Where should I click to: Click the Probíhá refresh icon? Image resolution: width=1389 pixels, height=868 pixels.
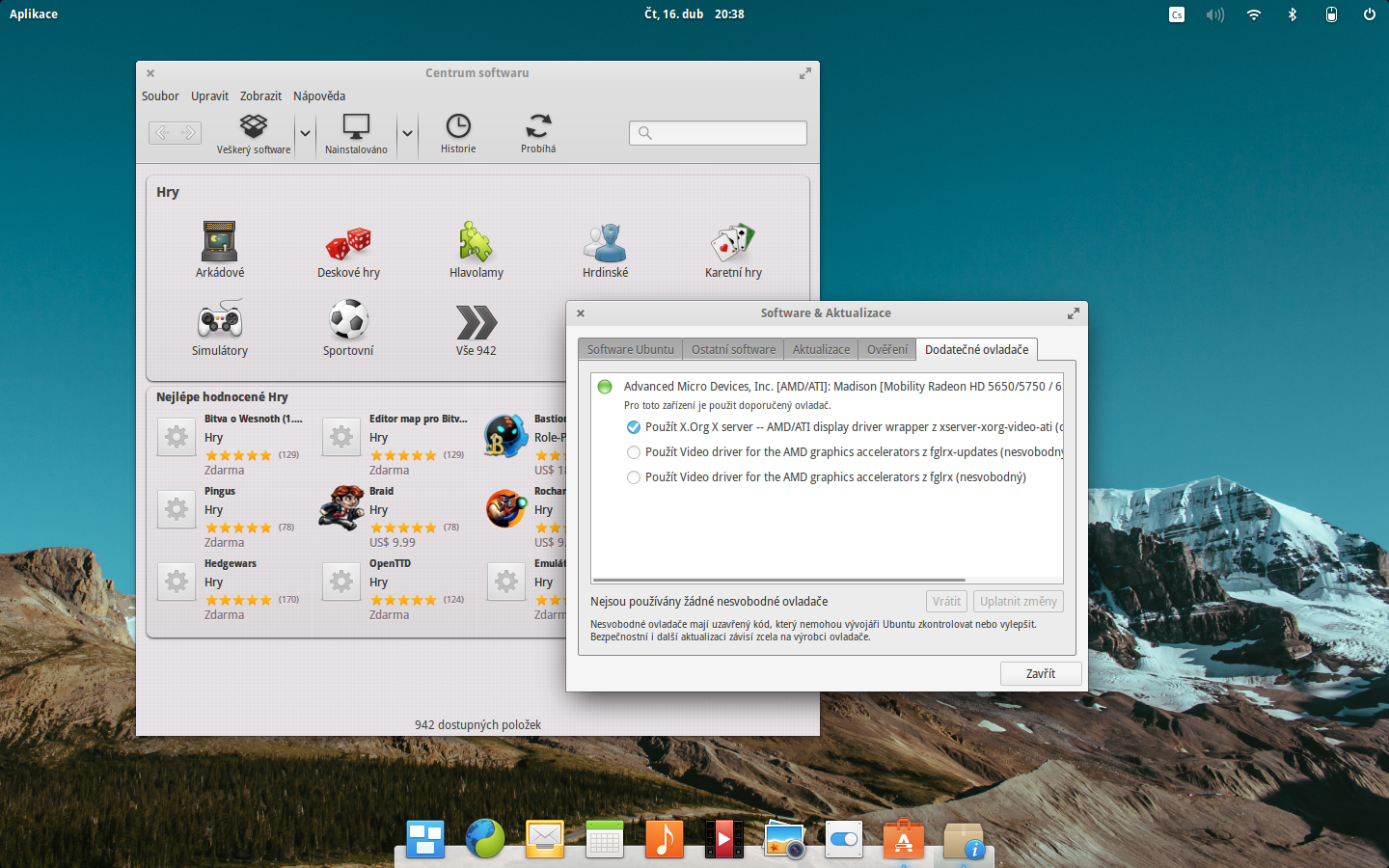pos(537,132)
